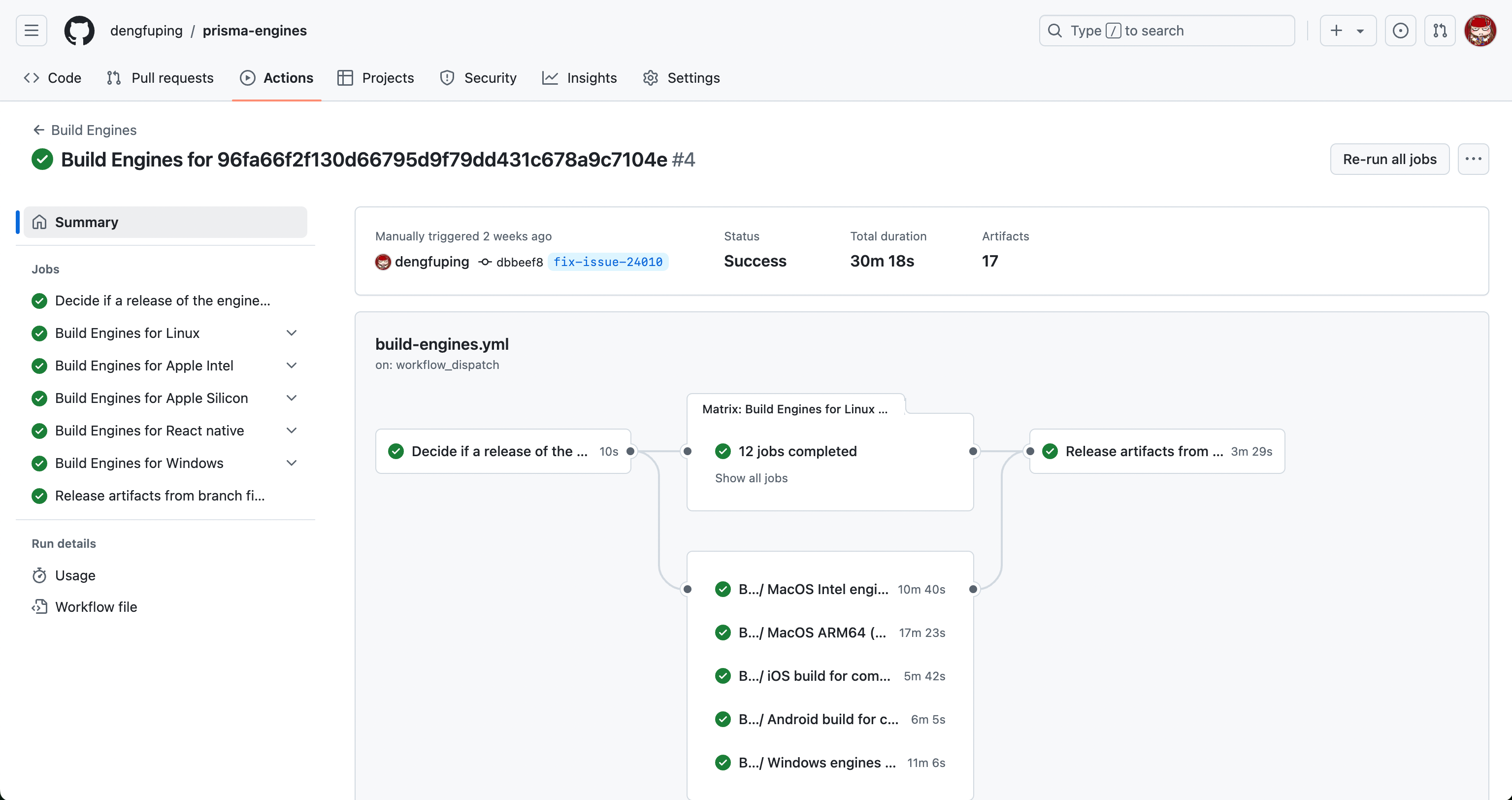Viewport: 1512px width, 800px height.
Task: Click success icon of 12 jobs completed
Action: 723,451
